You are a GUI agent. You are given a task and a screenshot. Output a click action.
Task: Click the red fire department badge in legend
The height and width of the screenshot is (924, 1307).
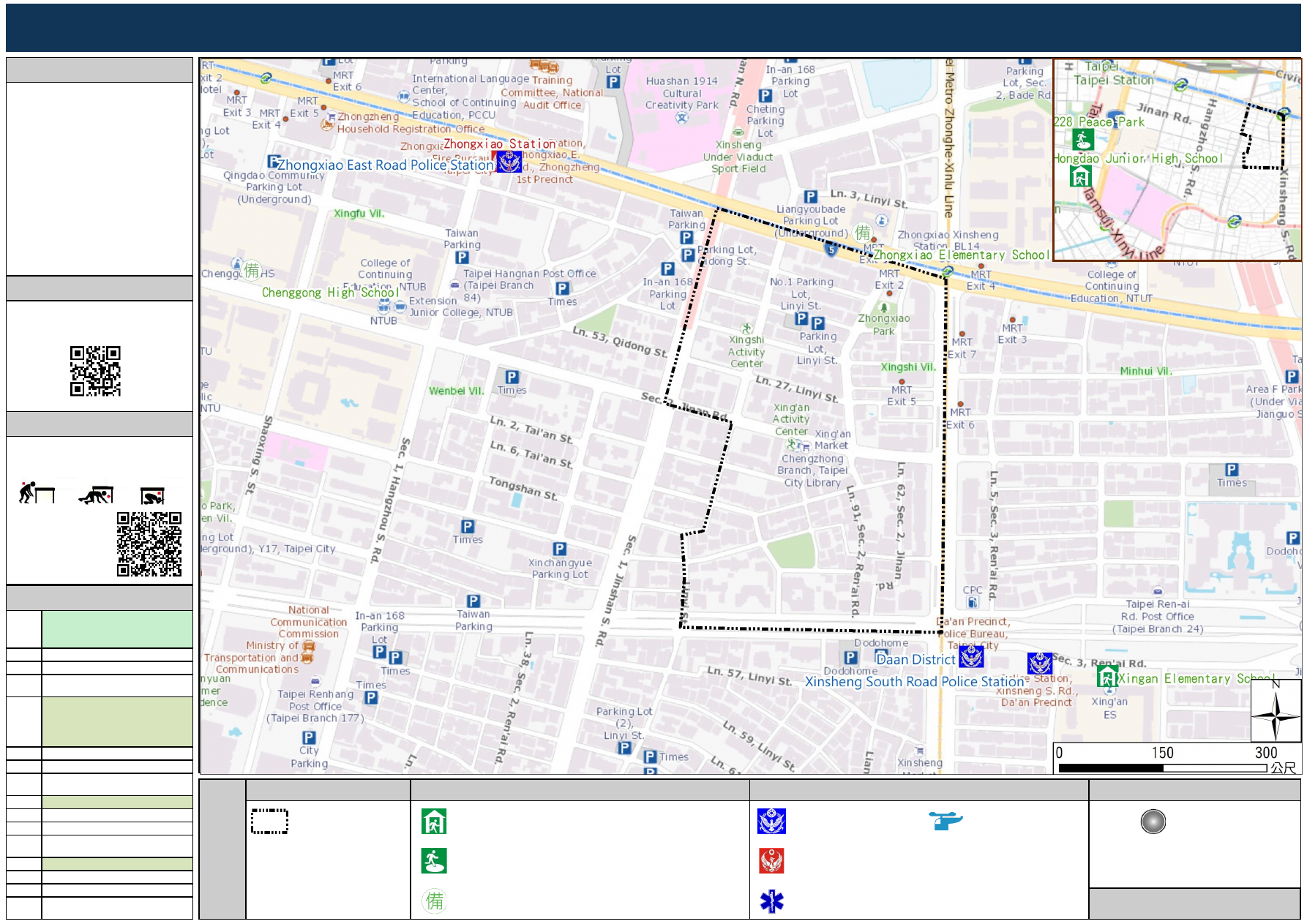tap(771, 861)
